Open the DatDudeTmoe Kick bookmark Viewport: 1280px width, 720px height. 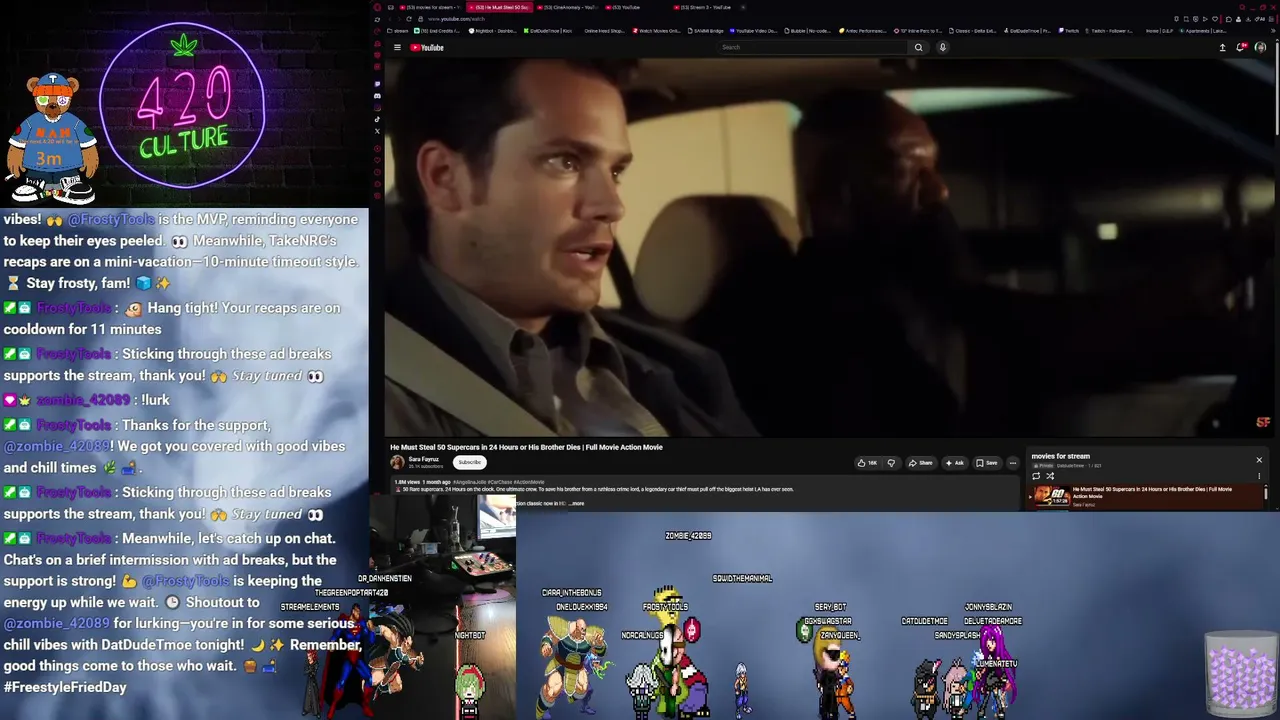[548, 31]
